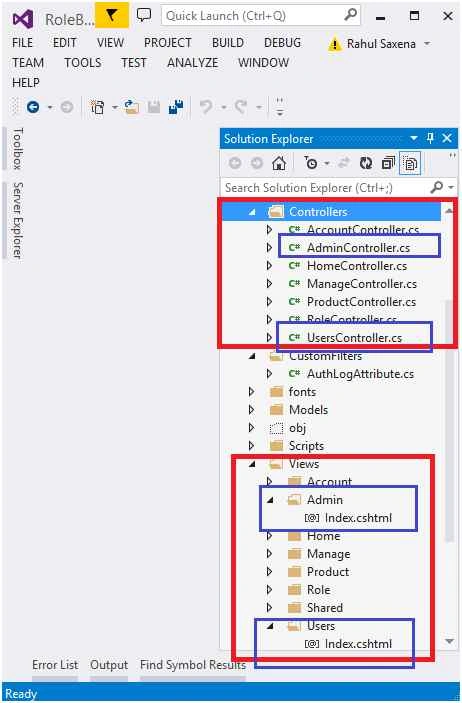Collapse the Admin views folder
Screen dimensions: 462x703
270,500
